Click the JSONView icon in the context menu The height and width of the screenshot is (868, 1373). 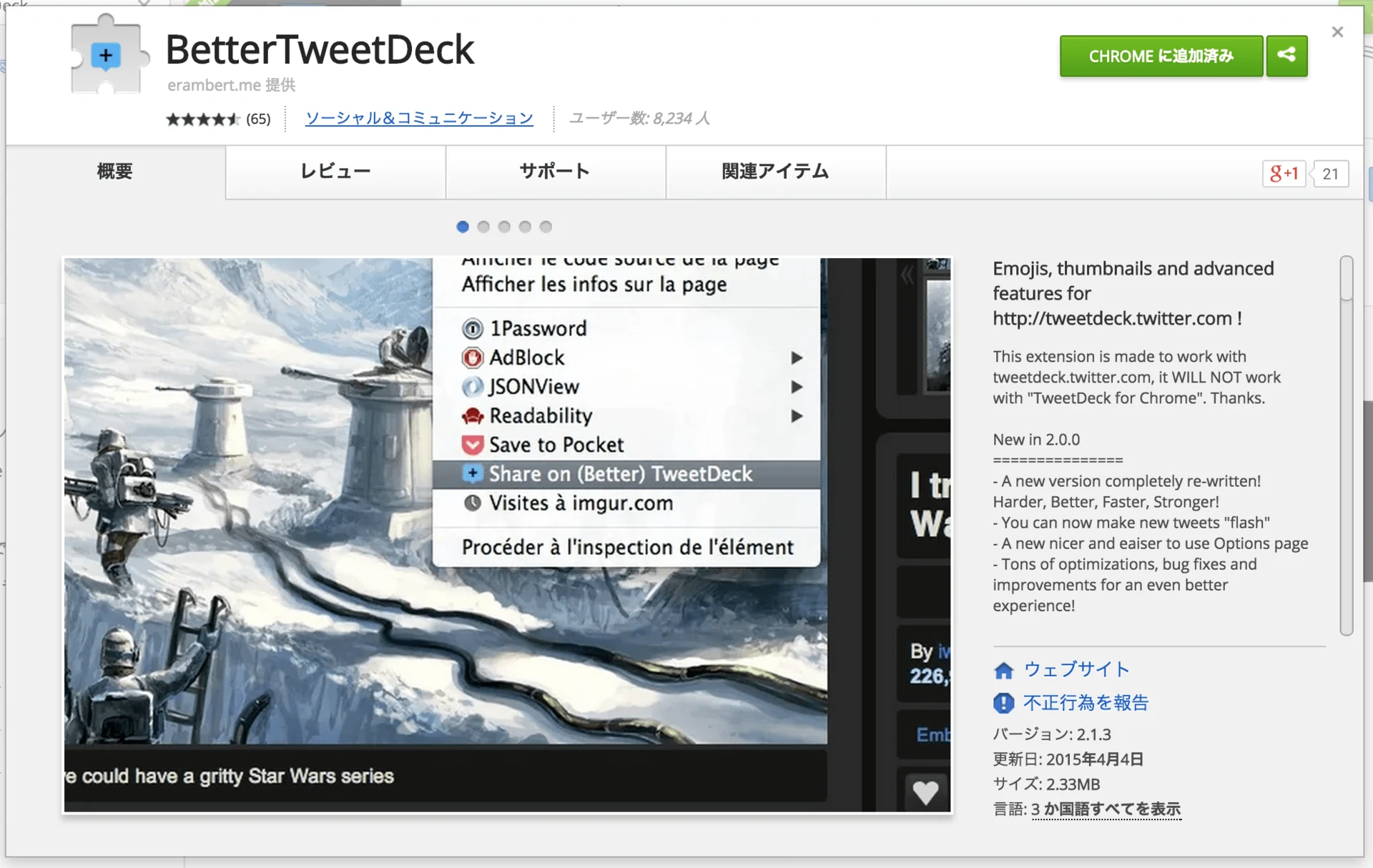[x=472, y=387]
